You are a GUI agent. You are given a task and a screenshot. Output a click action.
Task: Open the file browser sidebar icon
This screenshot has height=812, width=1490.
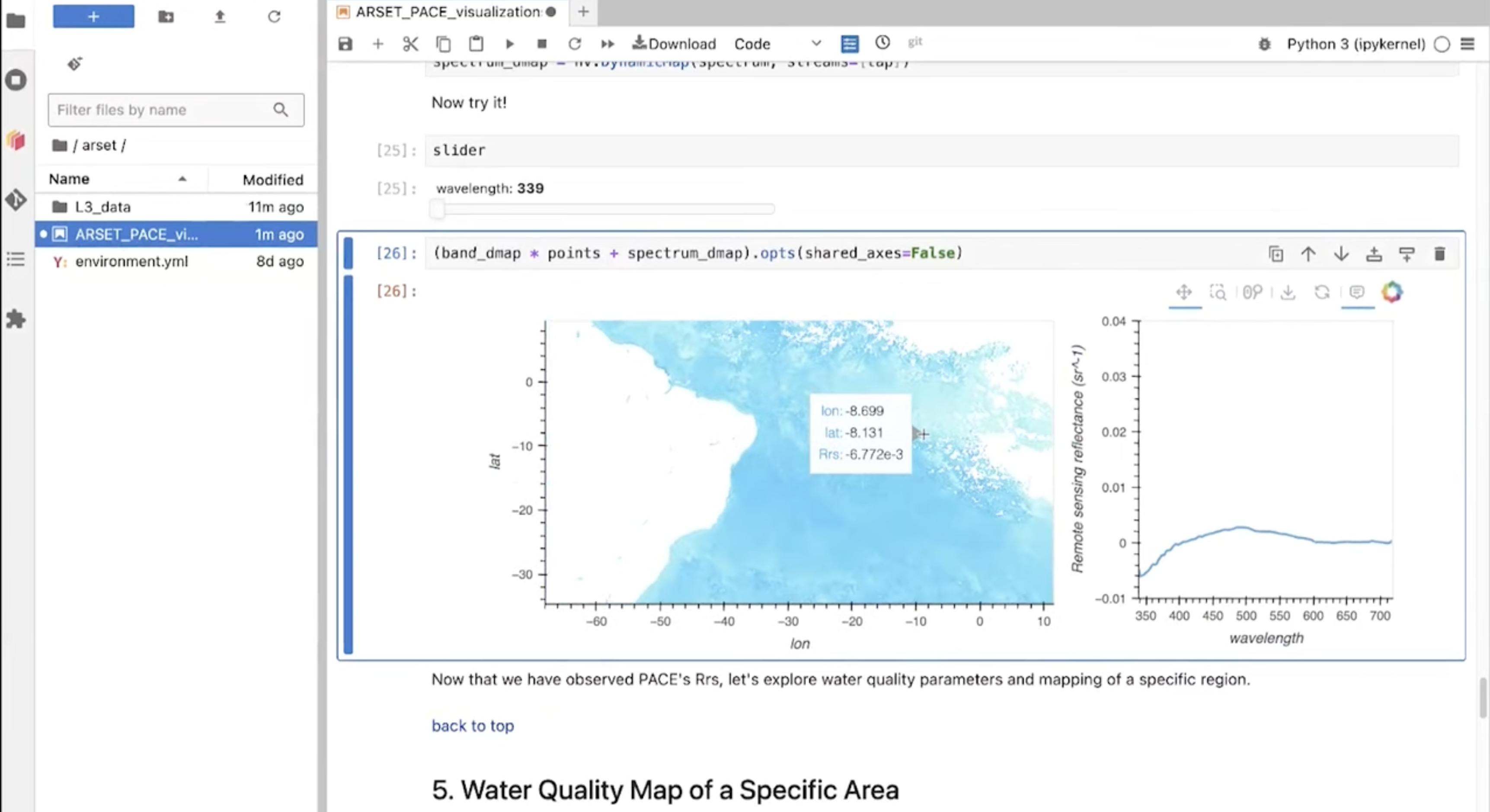pyautogui.click(x=16, y=21)
